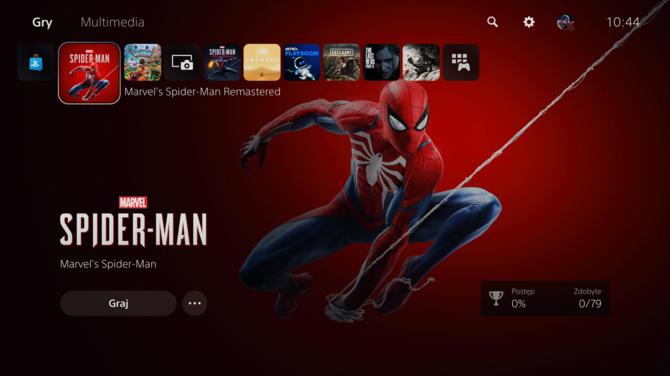The height and width of the screenshot is (376, 670).
Task: Switch to the Multimedia tab
Action: pos(112,22)
